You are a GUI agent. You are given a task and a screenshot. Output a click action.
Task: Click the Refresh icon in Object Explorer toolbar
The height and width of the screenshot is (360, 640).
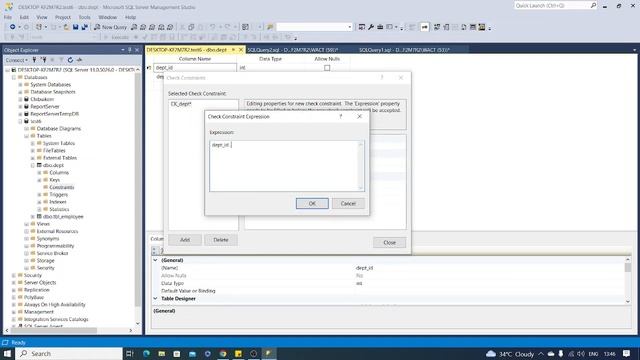[70, 60]
